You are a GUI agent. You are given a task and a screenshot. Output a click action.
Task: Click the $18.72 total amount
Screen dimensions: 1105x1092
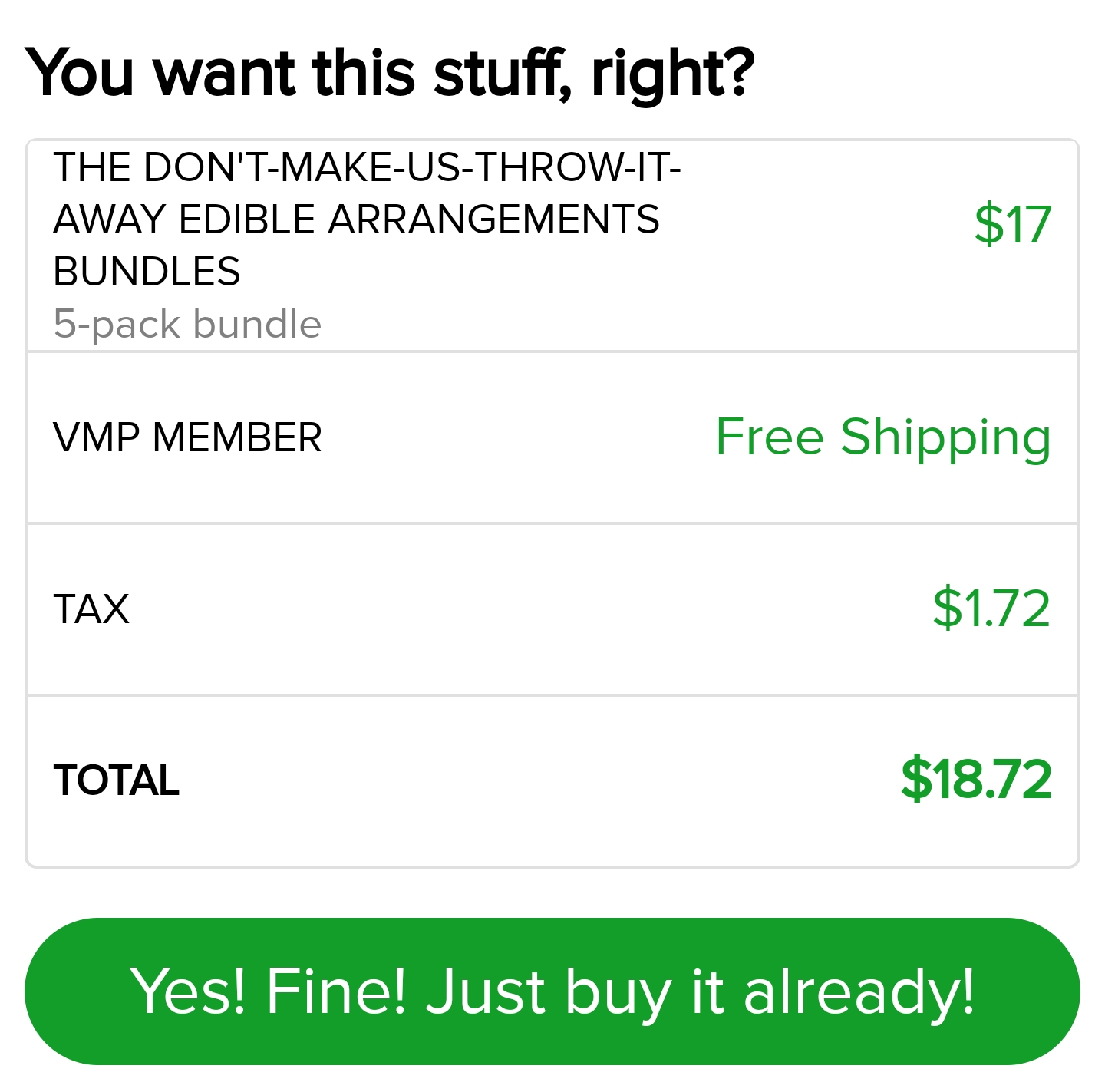975,780
